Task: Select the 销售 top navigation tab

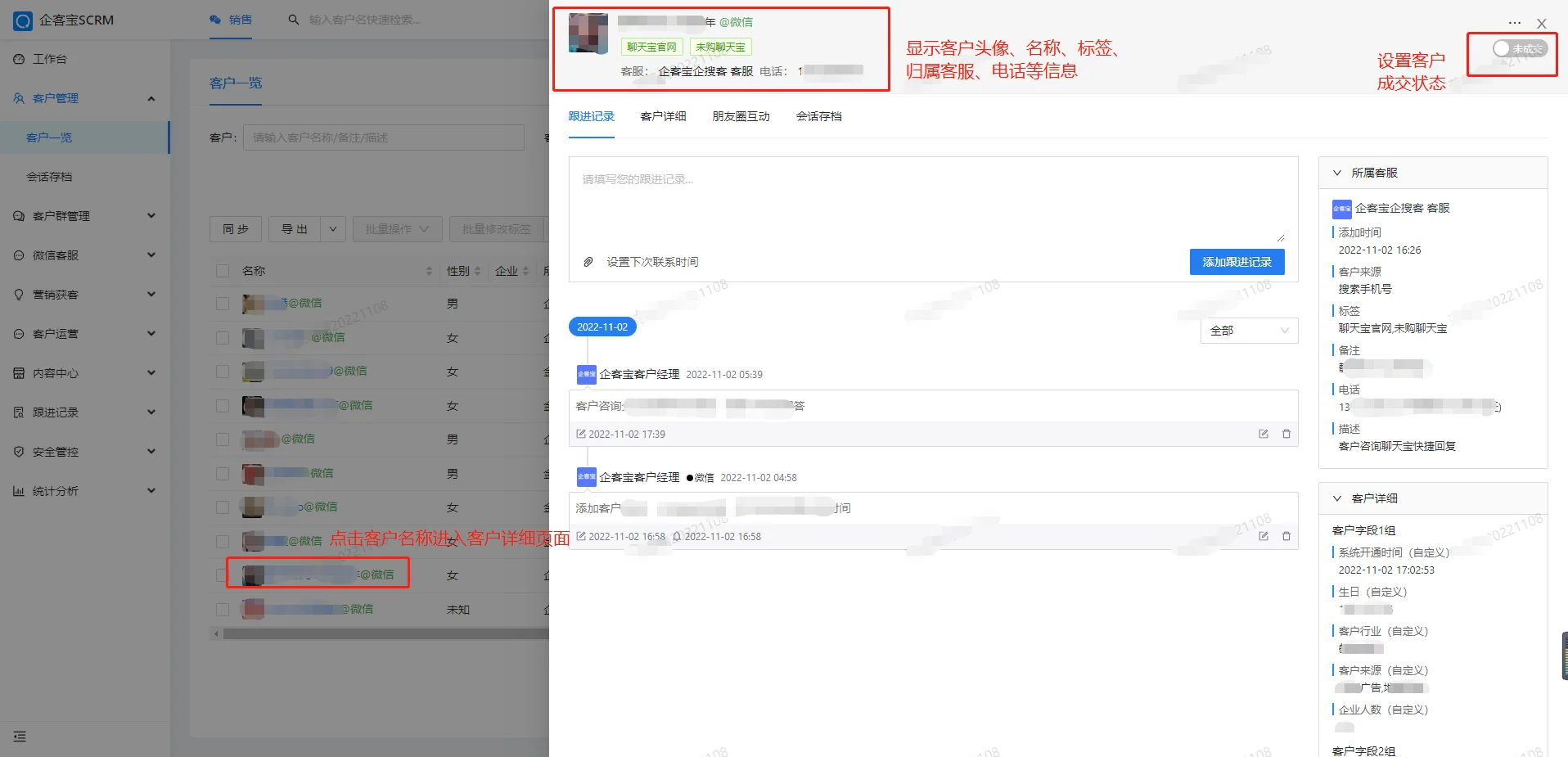Action: pyautogui.click(x=231, y=20)
